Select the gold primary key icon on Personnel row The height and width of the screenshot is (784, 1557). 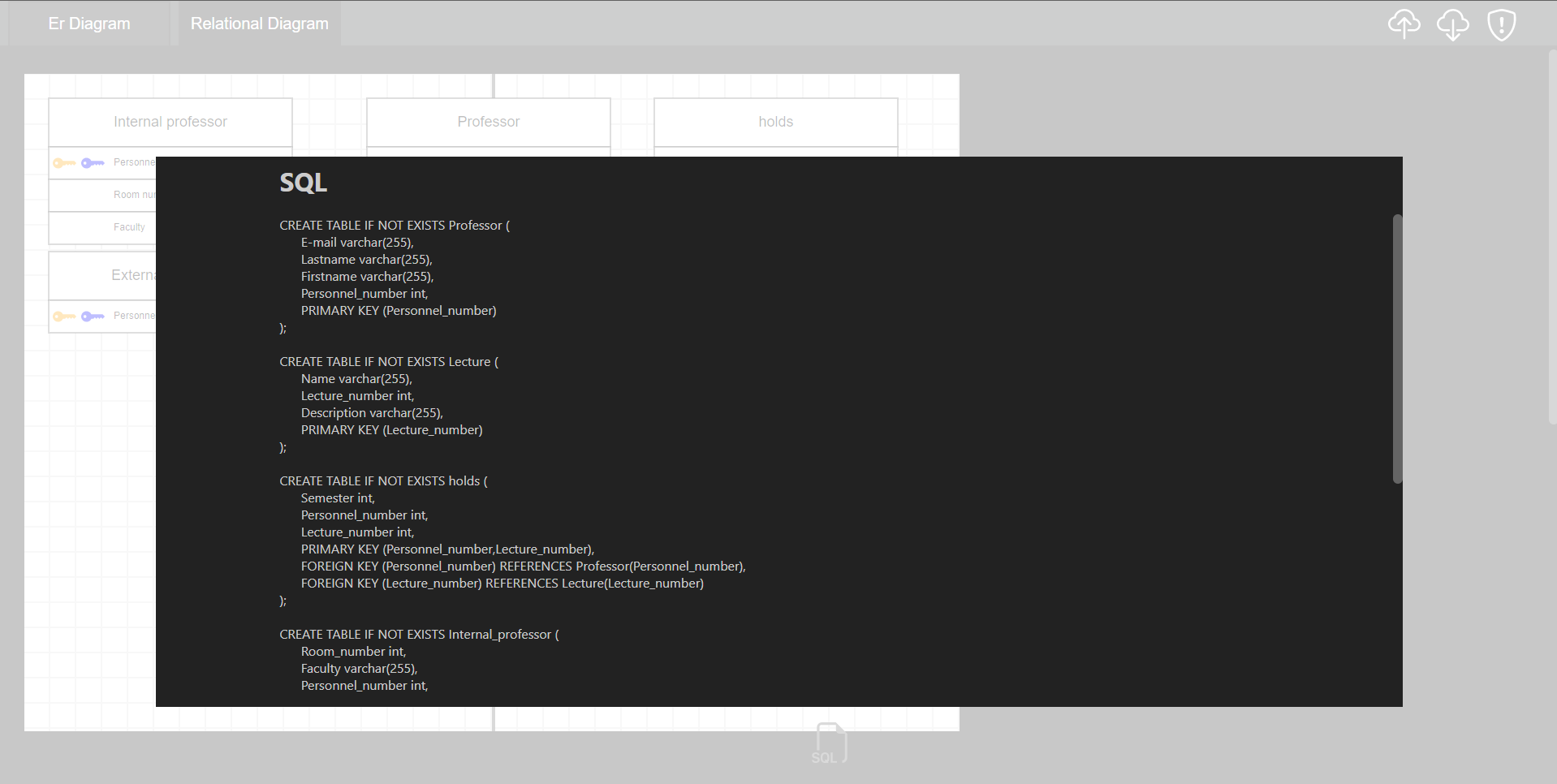[65, 162]
